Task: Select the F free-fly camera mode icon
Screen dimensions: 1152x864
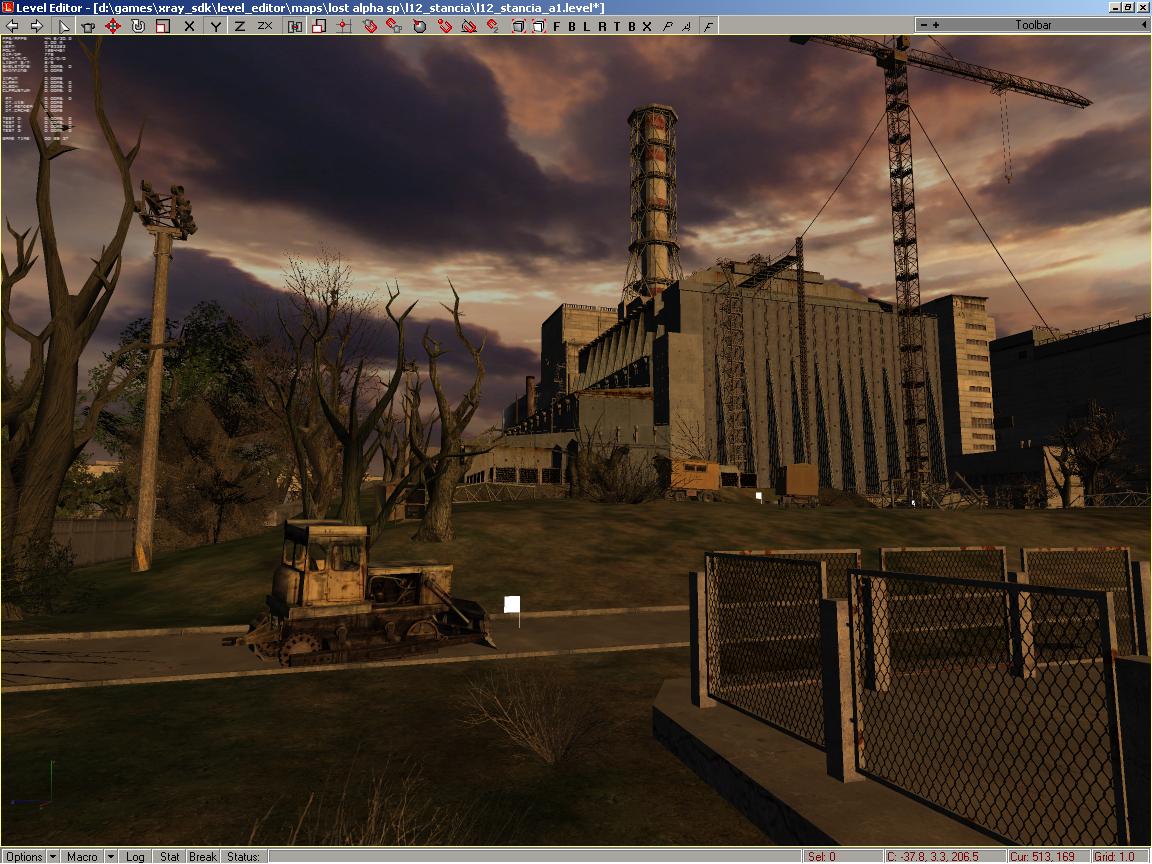Action: (708, 26)
